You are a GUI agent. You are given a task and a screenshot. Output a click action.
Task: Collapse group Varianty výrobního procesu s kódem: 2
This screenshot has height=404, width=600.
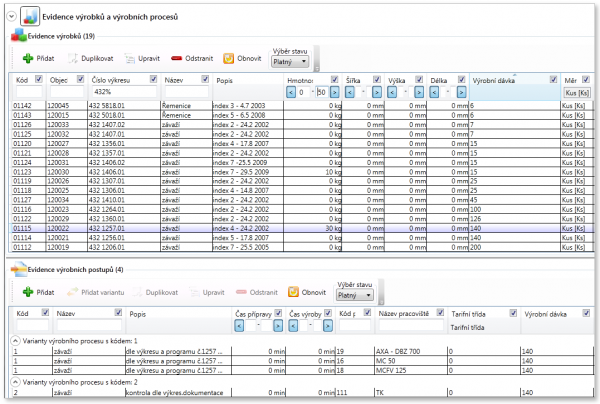point(14,381)
